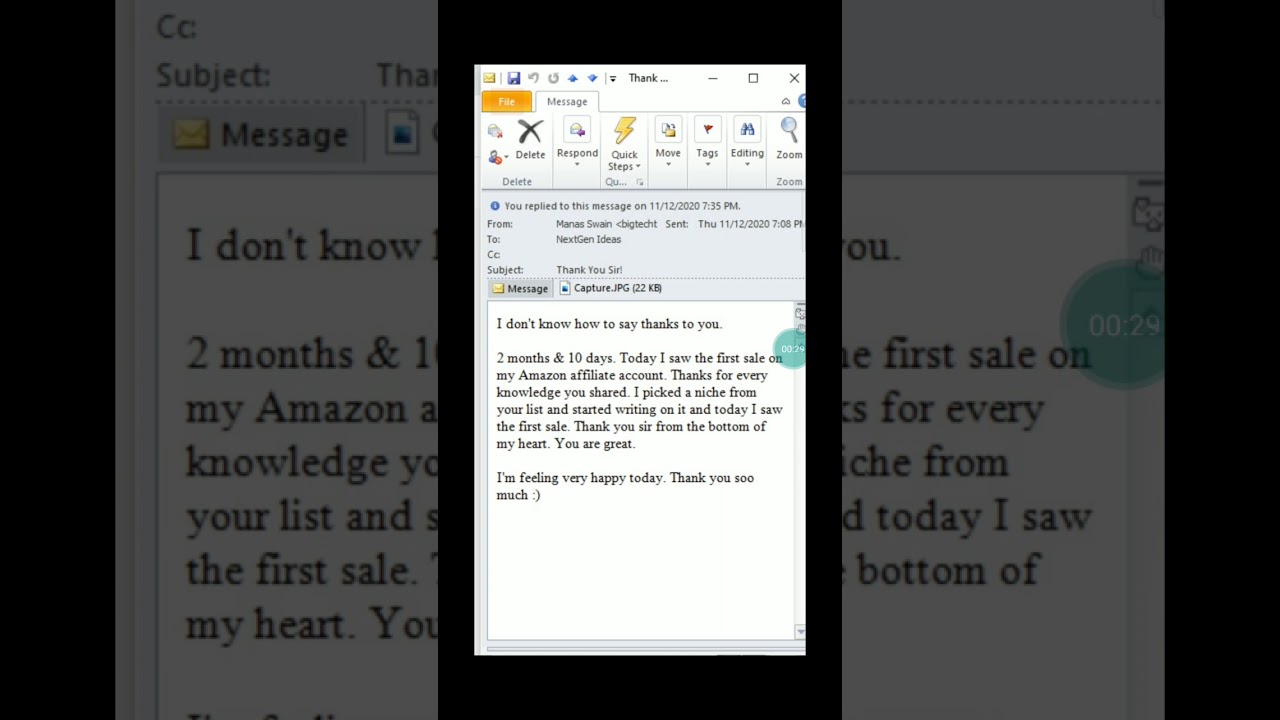Open Editing with the binoculars icon

[747, 129]
